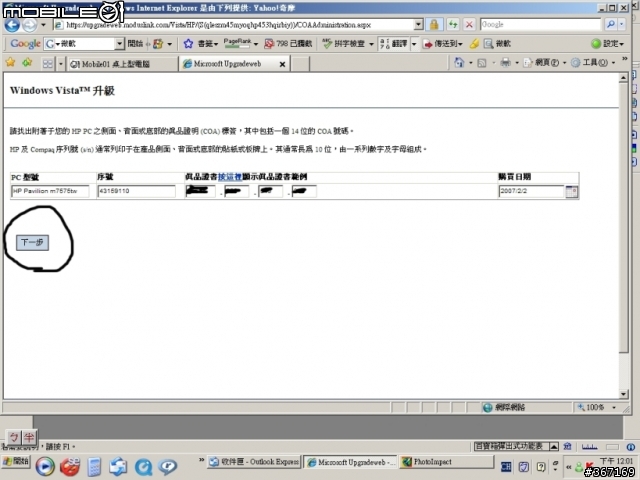Screen dimensions: 640x480
Task: Click the Add to Favorites icon
Action: coord(28,62)
